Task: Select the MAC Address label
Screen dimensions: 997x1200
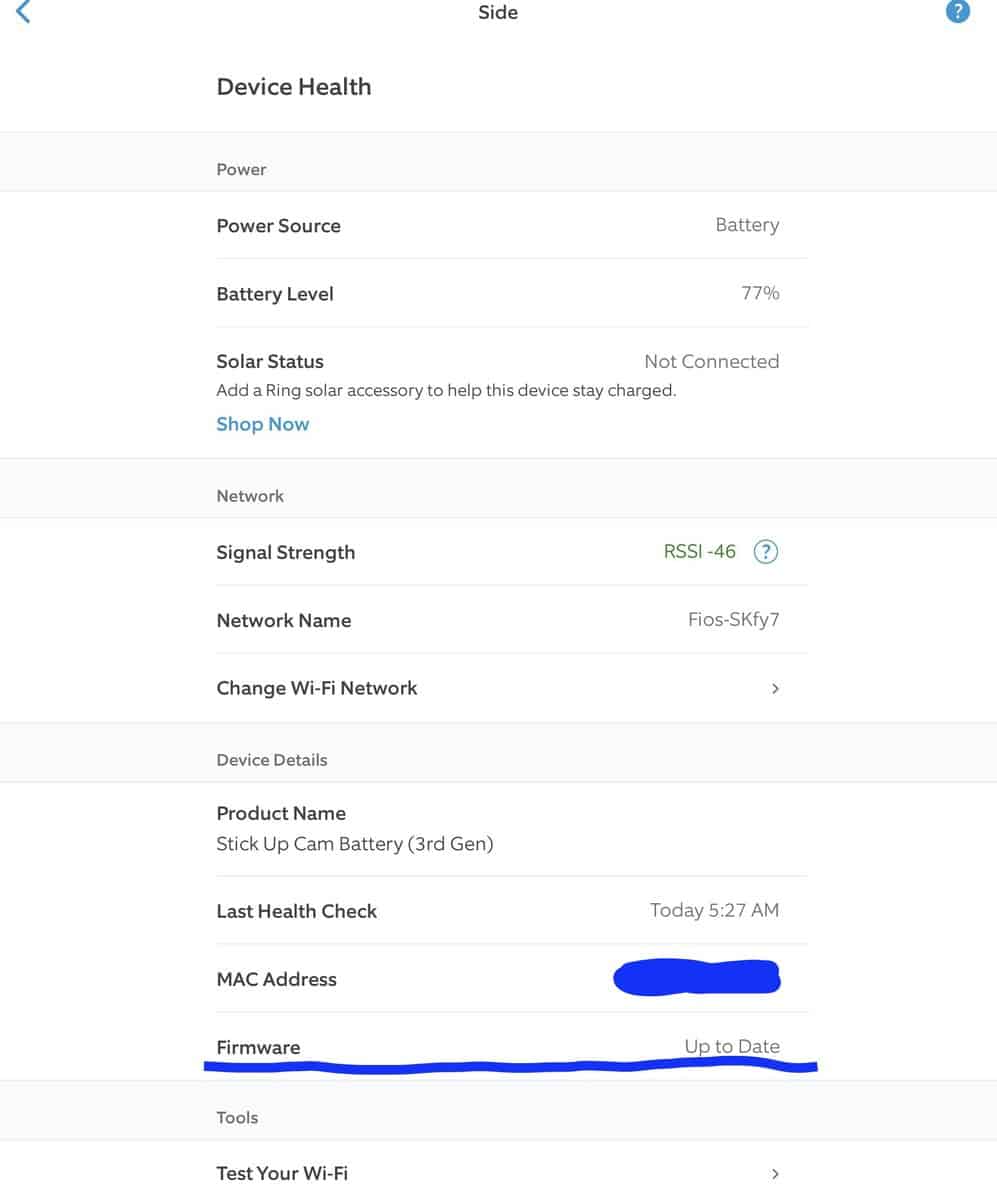Action: [277, 979]
